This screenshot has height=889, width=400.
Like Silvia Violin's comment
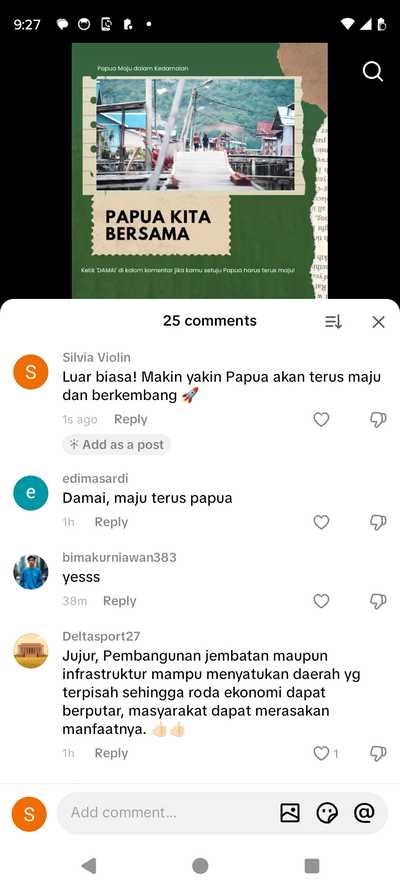point(321,420)
